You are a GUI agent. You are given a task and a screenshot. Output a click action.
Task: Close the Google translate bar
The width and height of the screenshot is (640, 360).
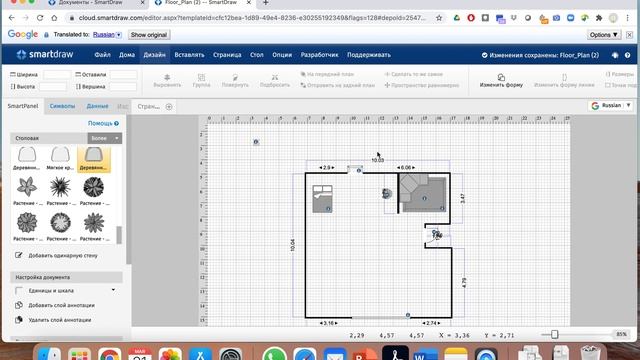[x=629, y=35]
